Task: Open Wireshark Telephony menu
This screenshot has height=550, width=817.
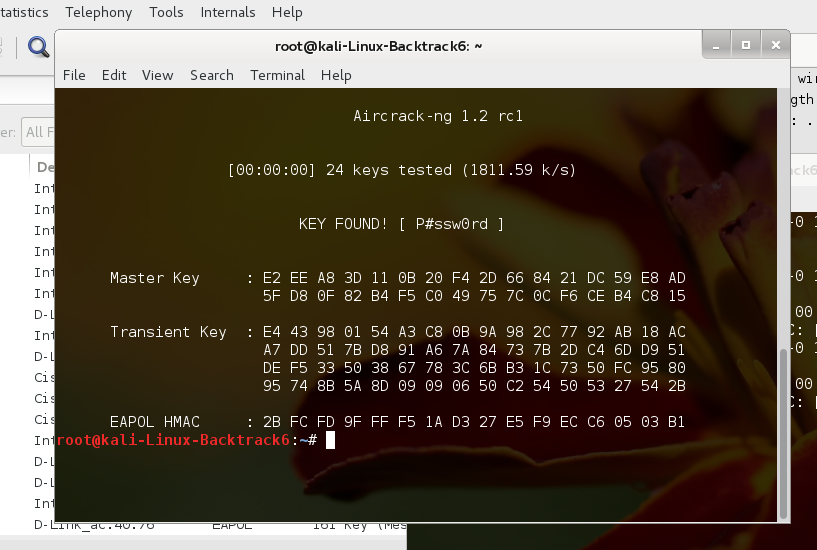Action: [98, 12]
